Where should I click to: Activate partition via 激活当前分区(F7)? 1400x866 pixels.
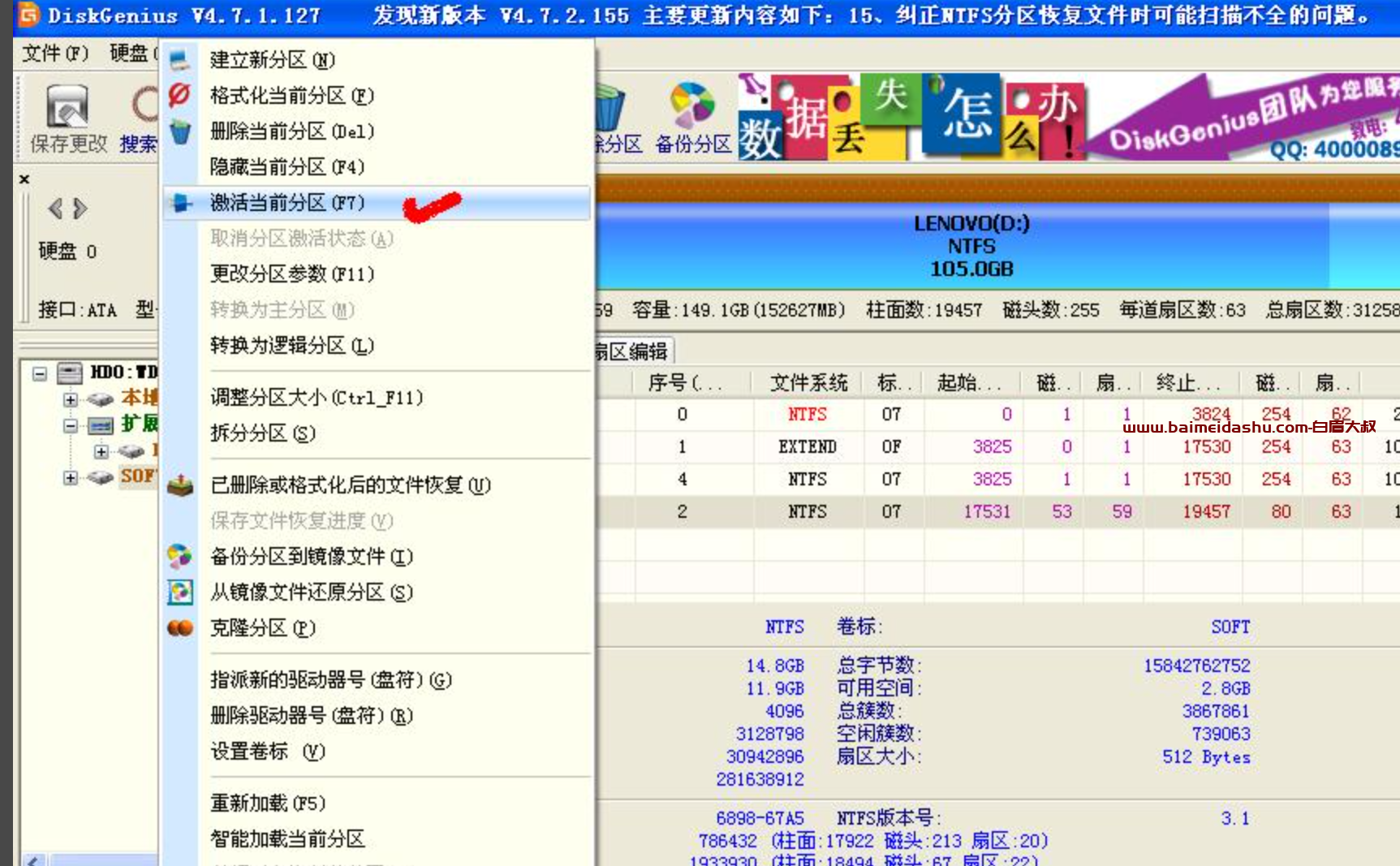[377, 203]
